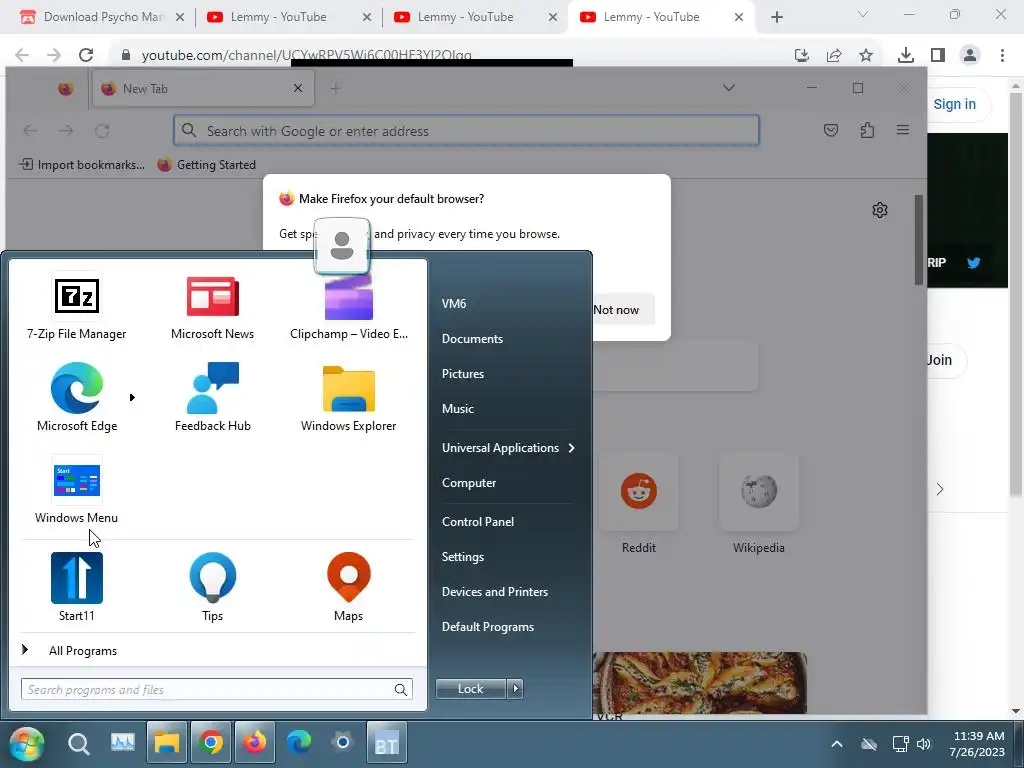Open the Tips app
Screen dimensions: 1024x768
coord(212,586)
